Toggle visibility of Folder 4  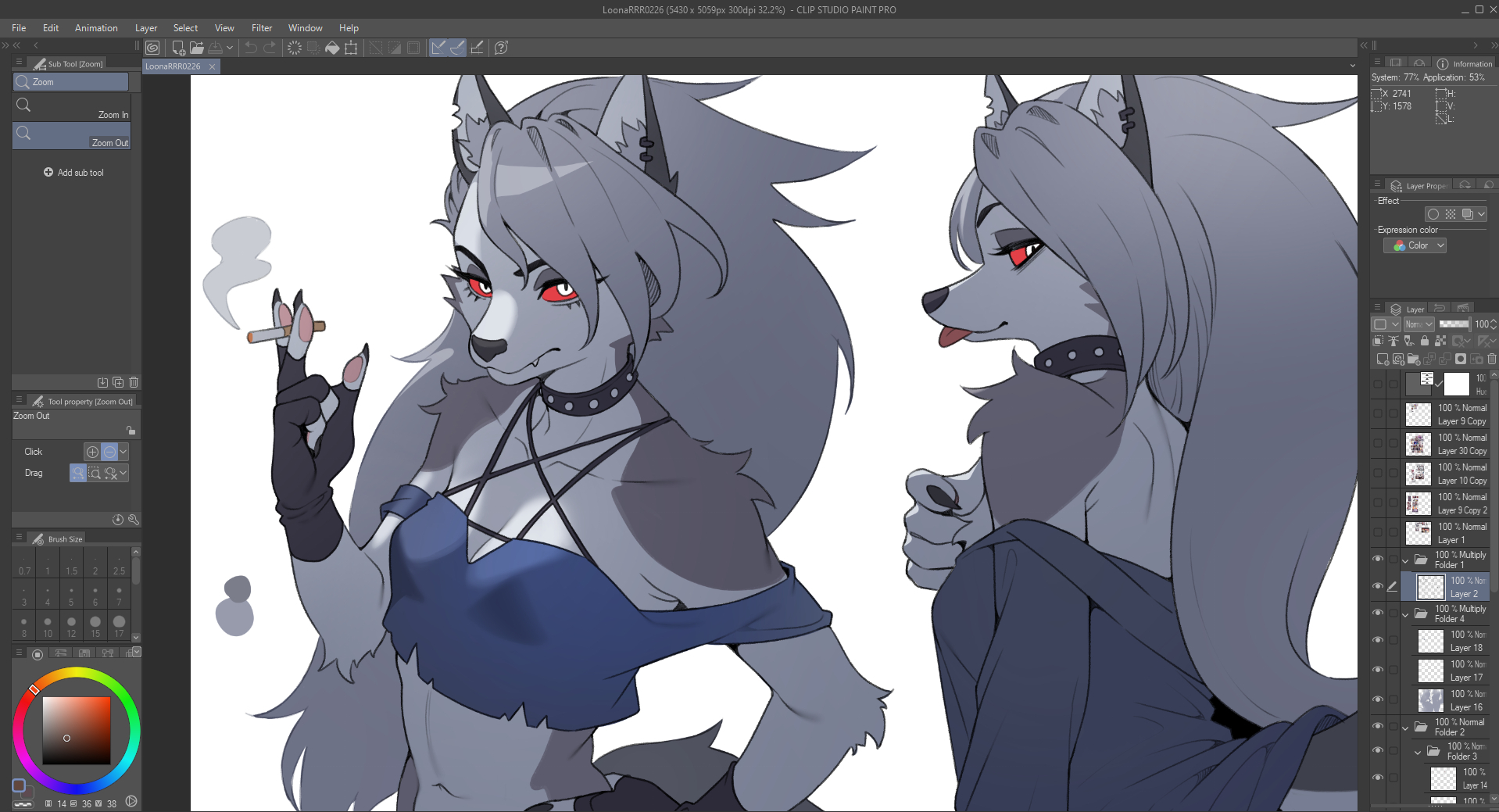[1378, 613]
